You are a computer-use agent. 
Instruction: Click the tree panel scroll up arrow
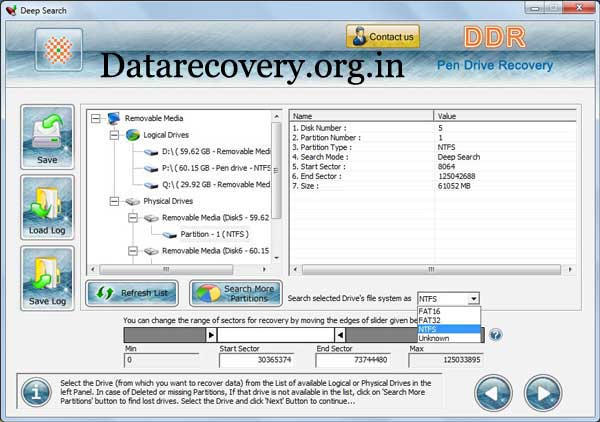[276, 116]
